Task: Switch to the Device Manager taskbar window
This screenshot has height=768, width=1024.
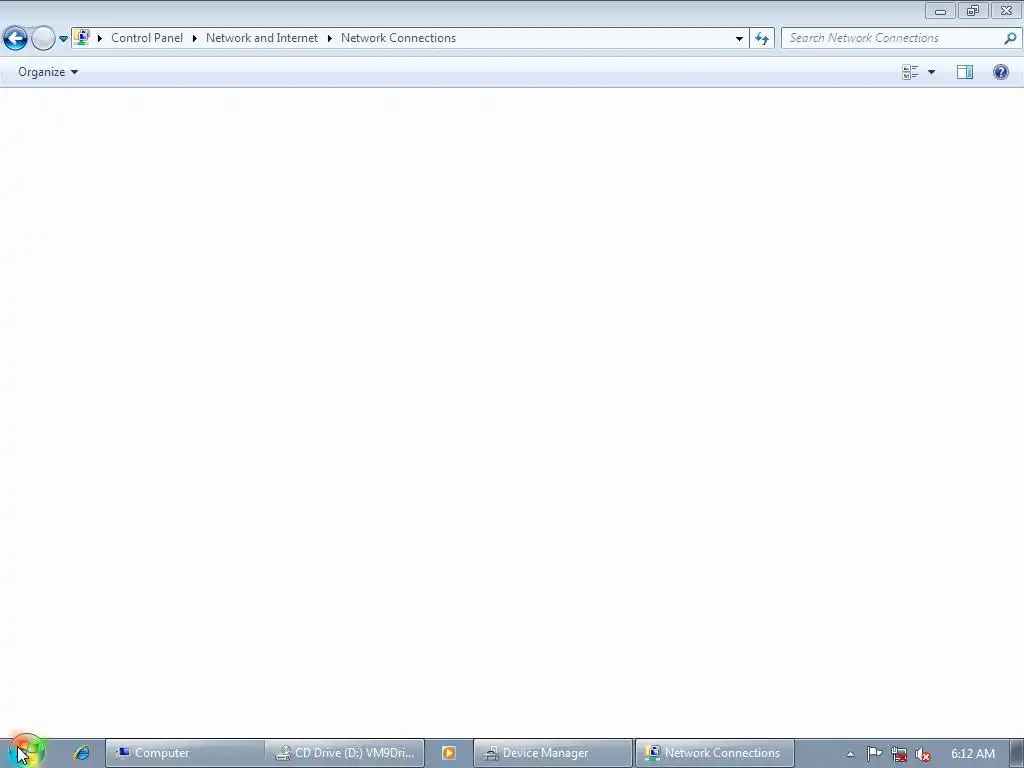Action: (x=552, y=753)
